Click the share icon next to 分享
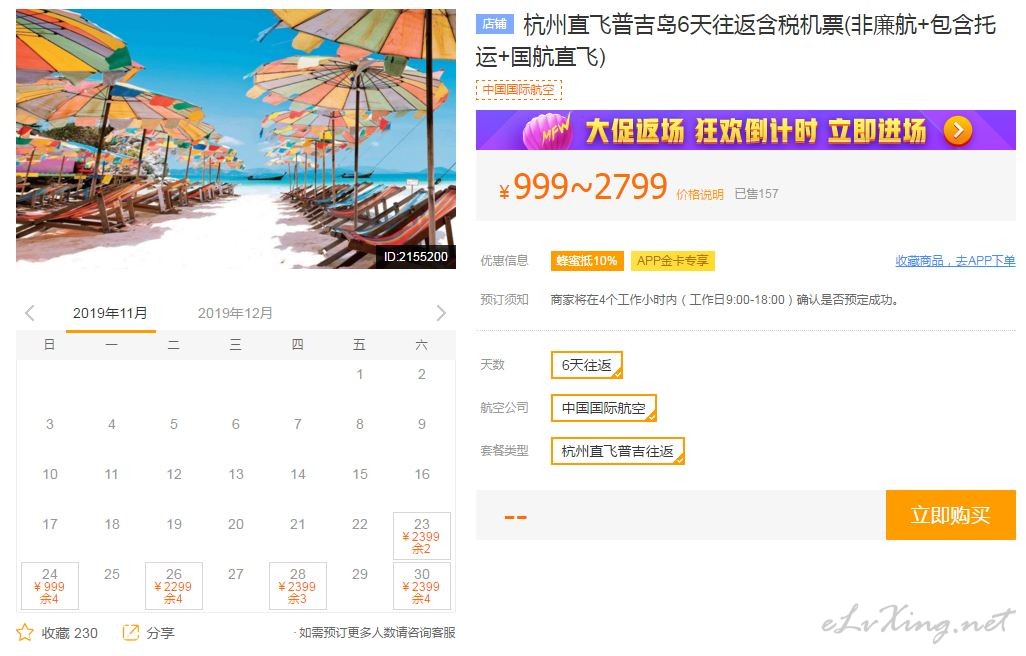This screenshot has width=1026, height=656. pos(131,632)
